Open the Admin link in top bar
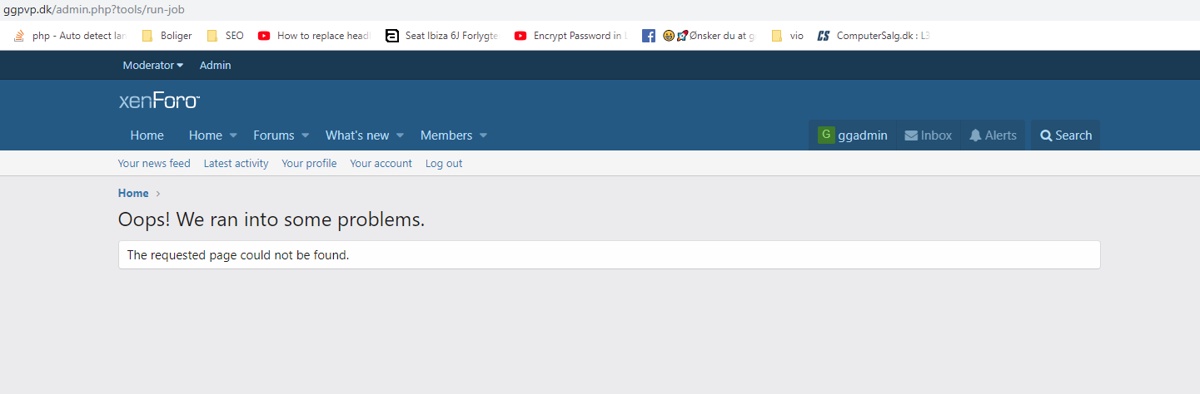Viewport: 1200px width, 394px height. coord(215,65)
